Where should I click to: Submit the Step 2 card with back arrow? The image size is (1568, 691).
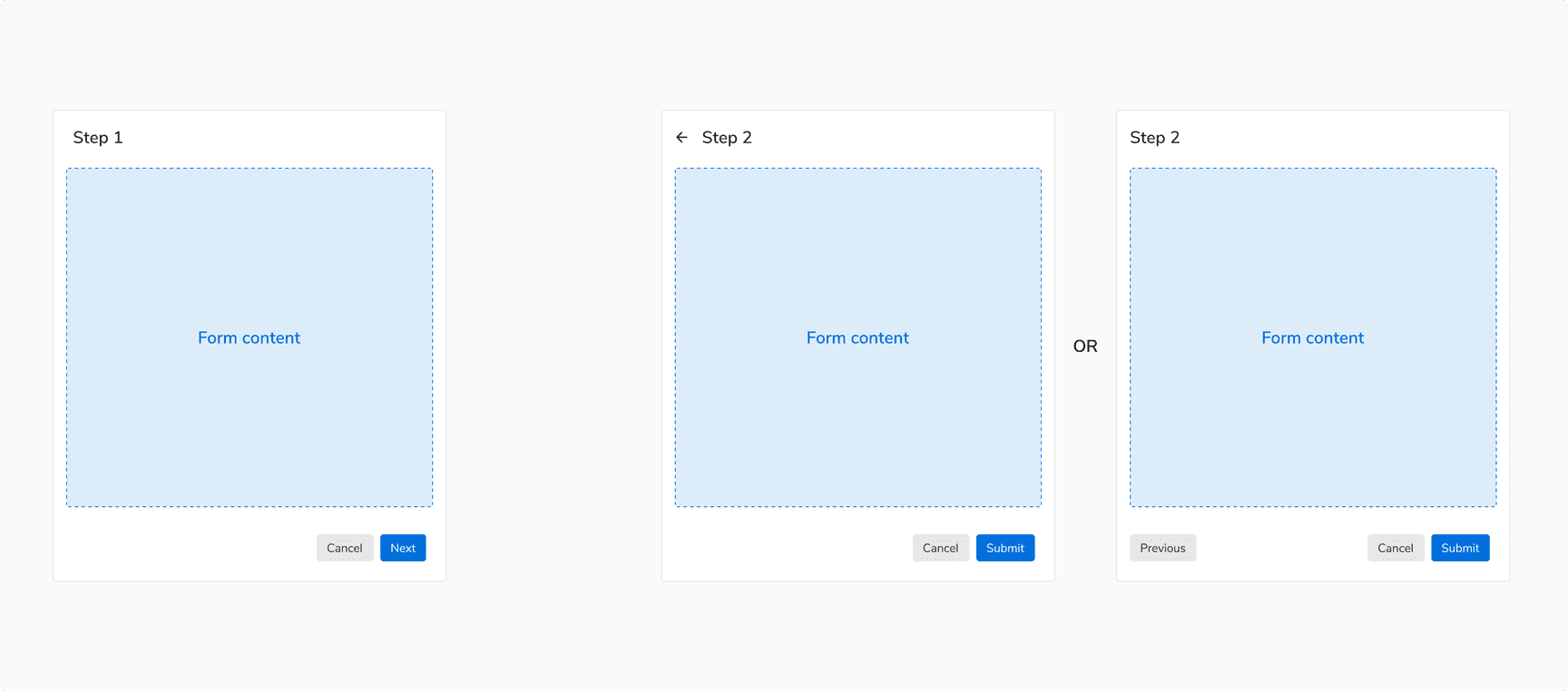[1004, 548]
